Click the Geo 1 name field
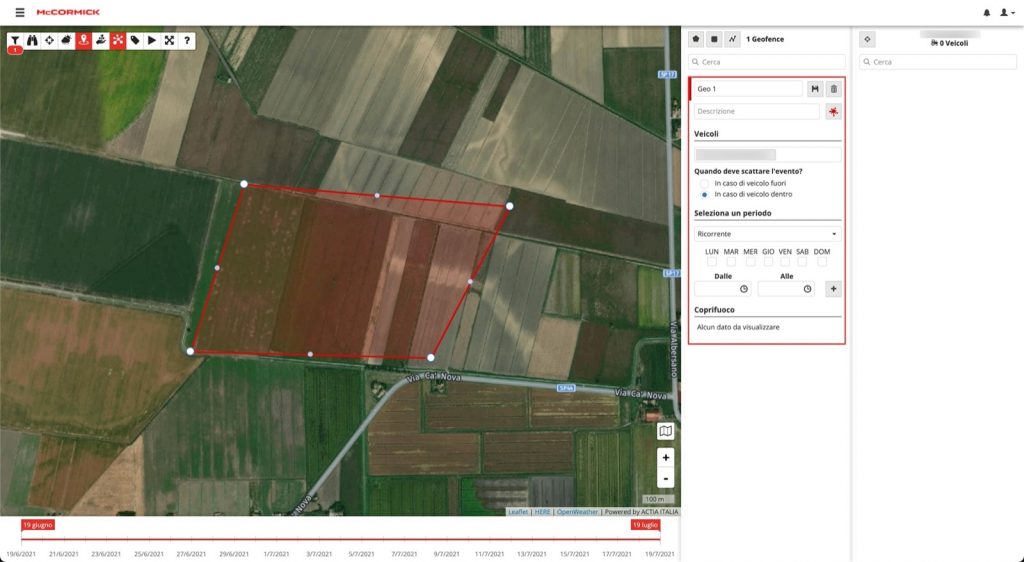The width and height of the screenshot is (1024, 562). coord(748,89)
